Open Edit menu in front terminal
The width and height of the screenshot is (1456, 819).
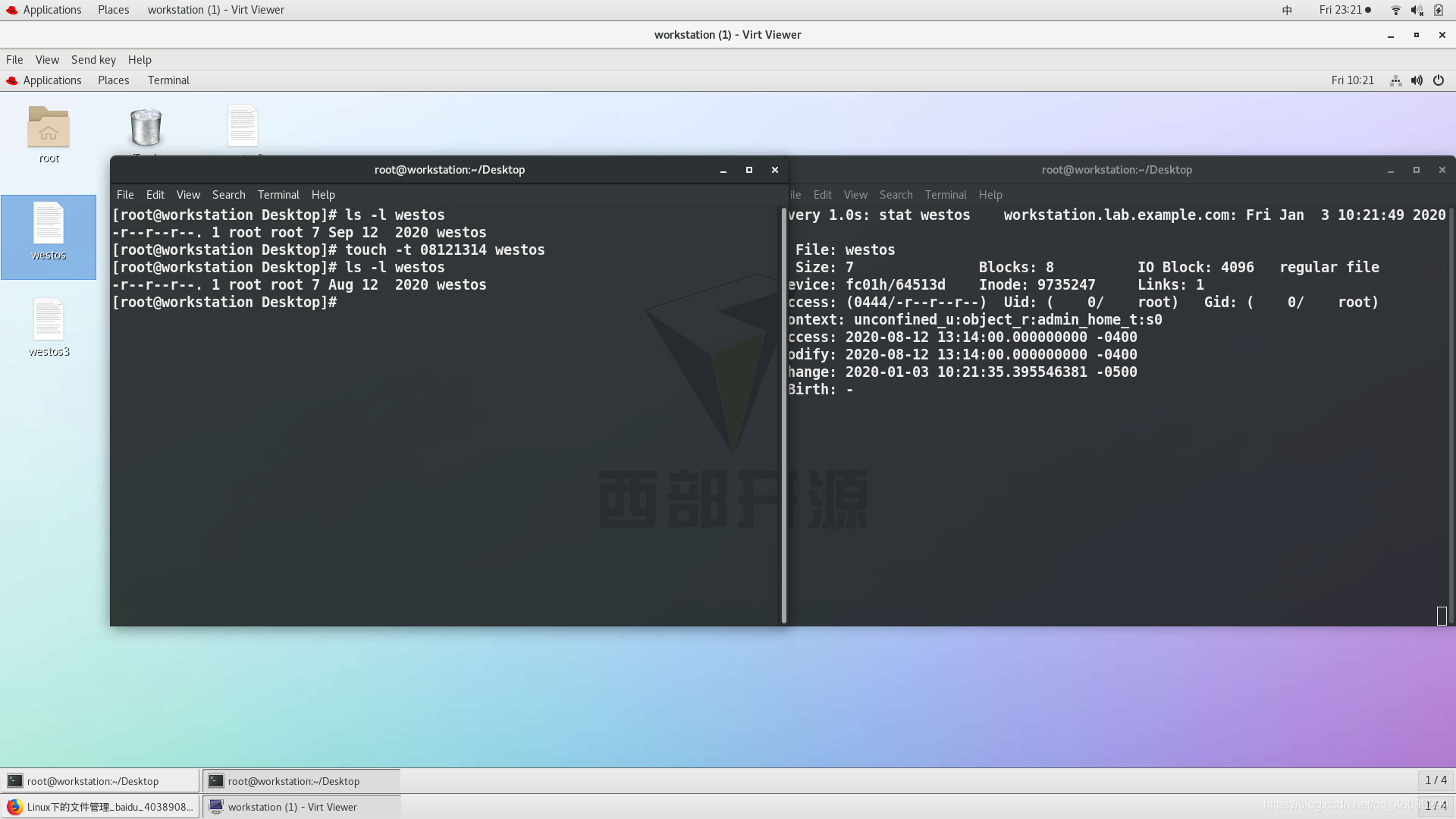pos(155,195)
